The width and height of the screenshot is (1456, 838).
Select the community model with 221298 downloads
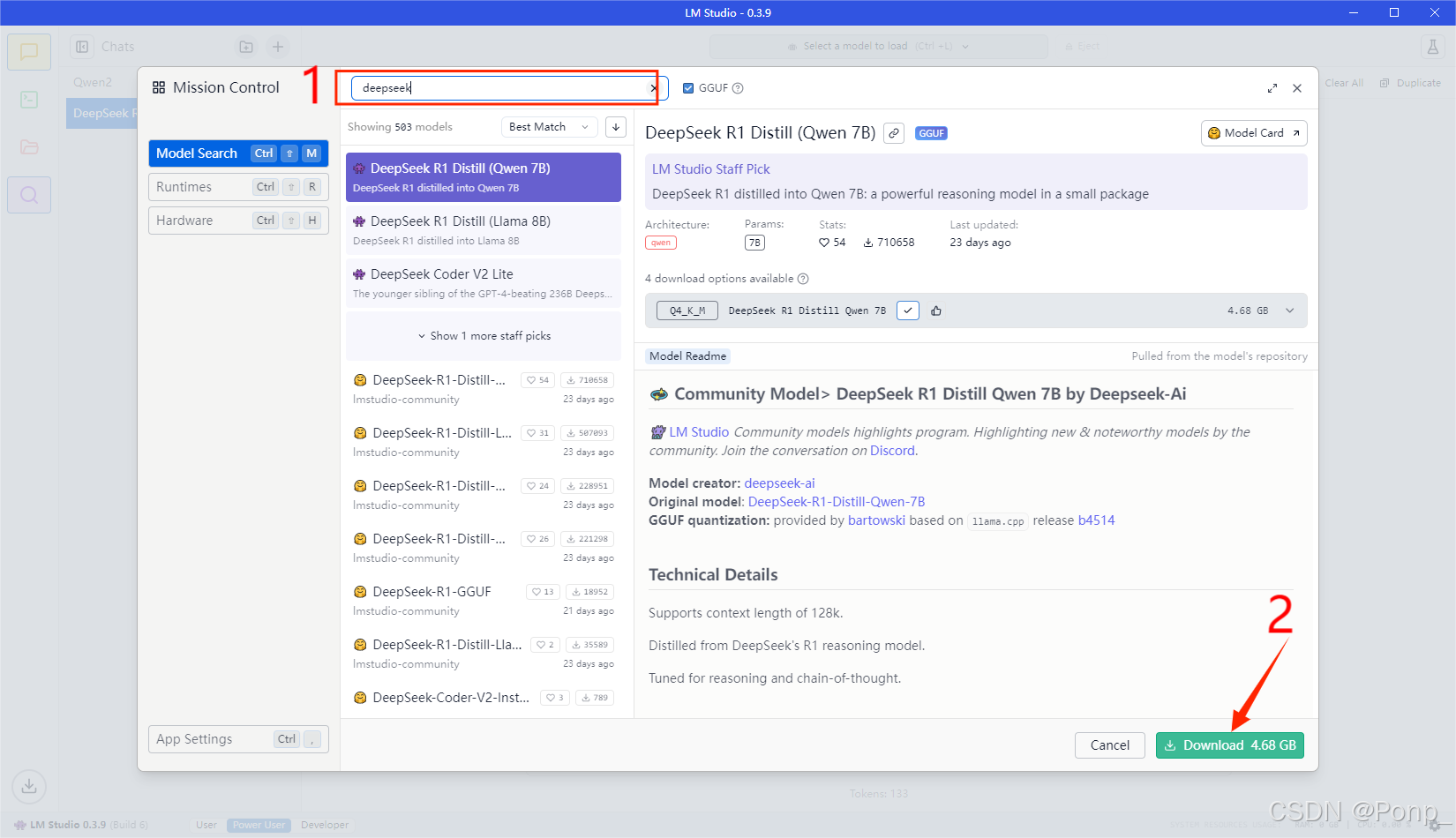tap(484, 548)
